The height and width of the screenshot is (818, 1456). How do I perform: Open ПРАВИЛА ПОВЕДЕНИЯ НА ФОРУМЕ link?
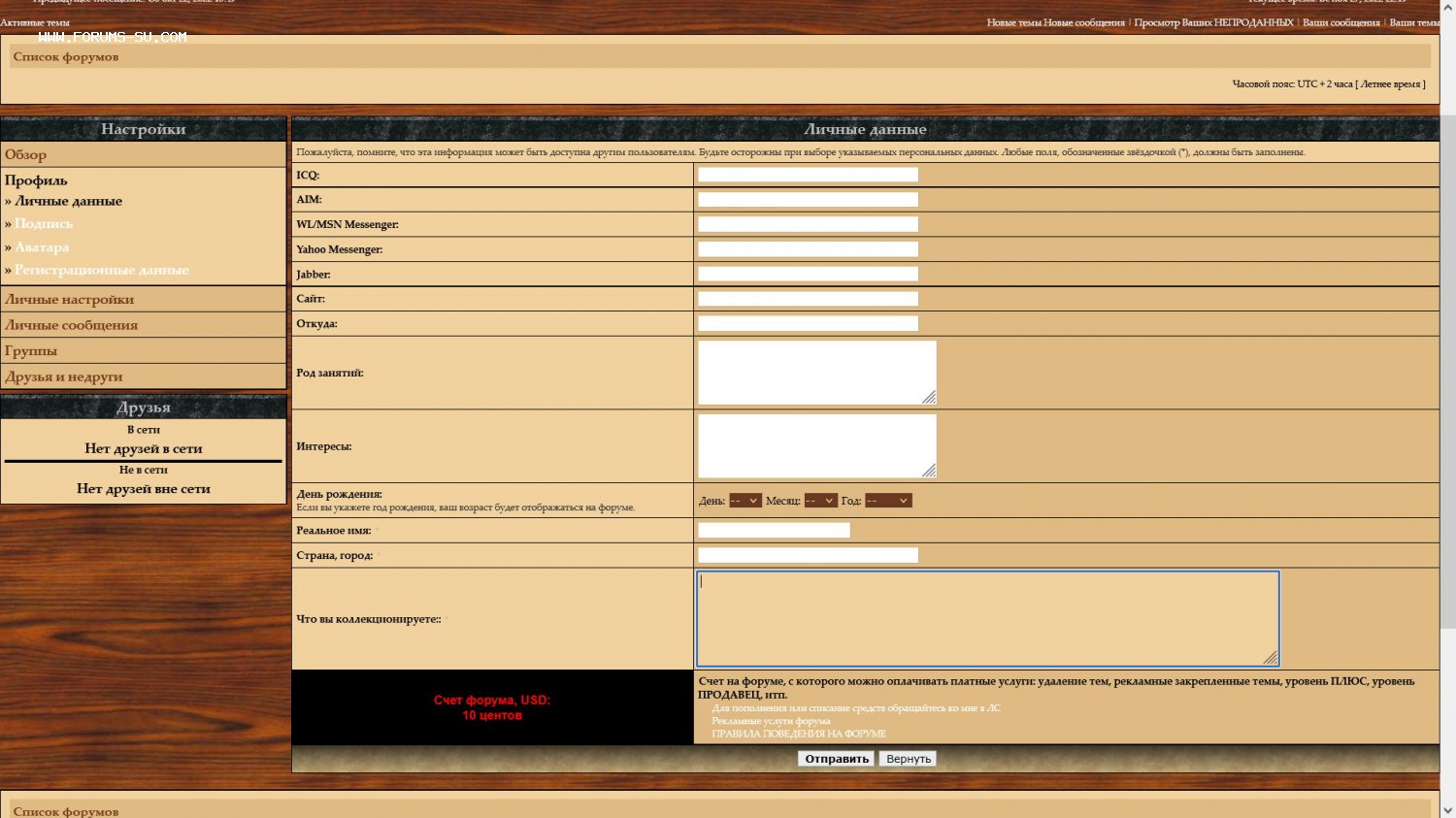[798, 734]
